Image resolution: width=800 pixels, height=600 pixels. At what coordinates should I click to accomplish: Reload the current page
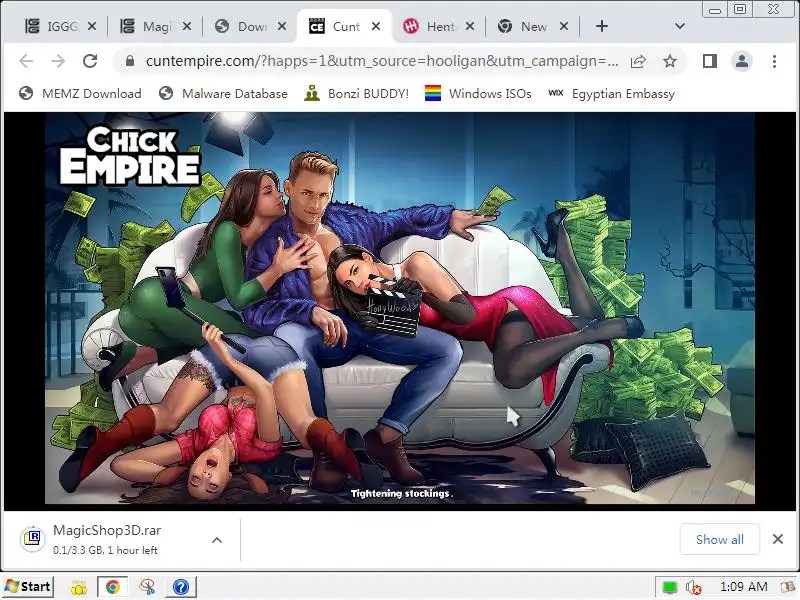tap(90, 61)
